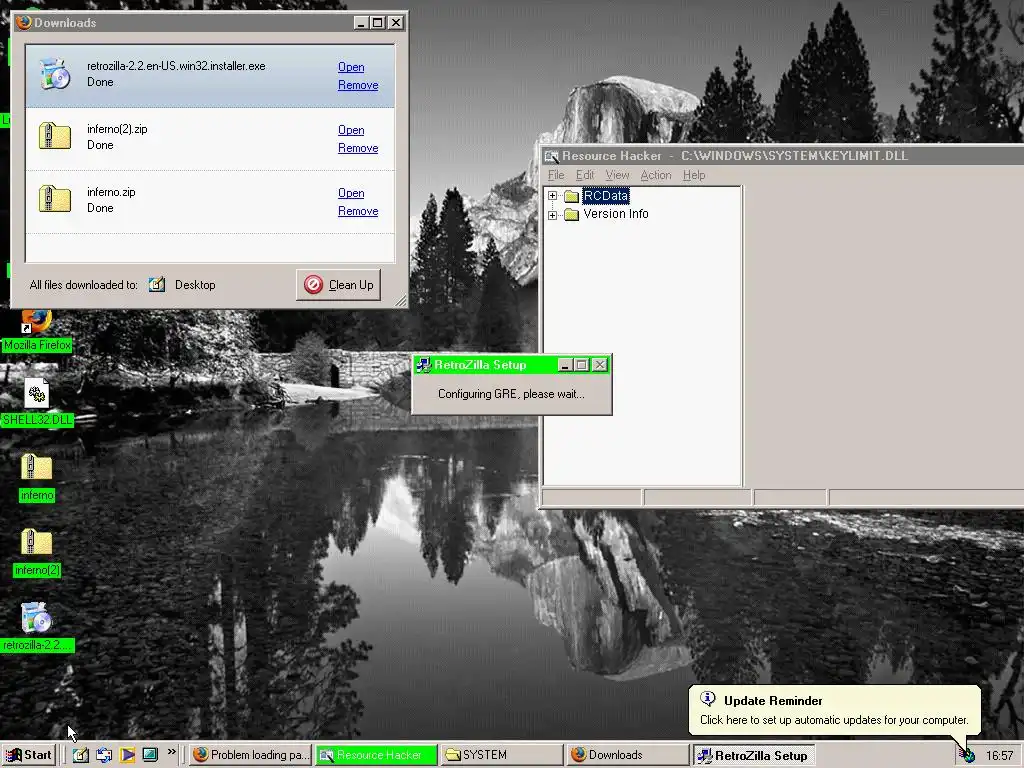
Task: Expand the RCData tree node
Action: [552, 195]
